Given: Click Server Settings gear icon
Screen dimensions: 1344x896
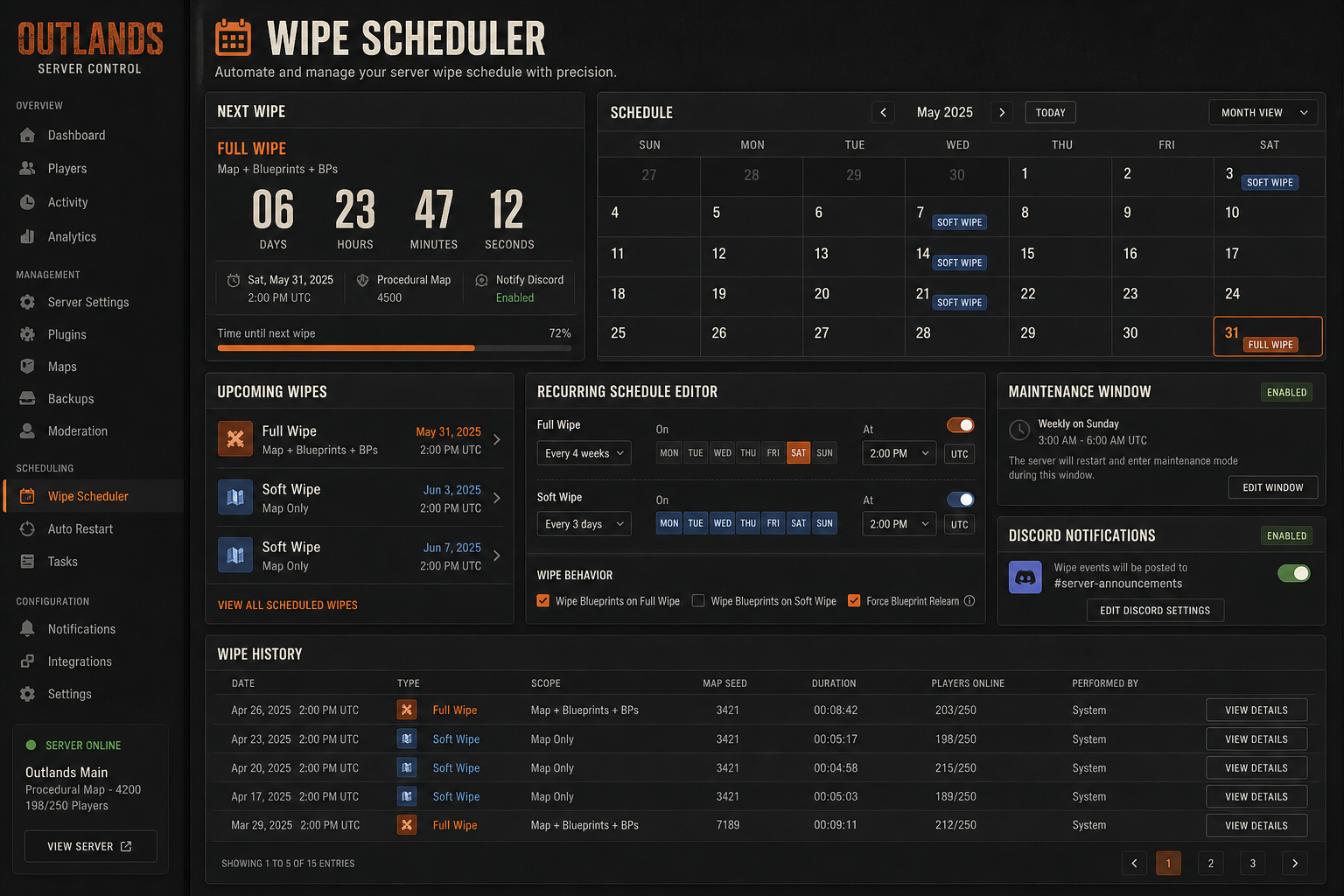Looking at the screenshot, I should (x=28, y=302).
